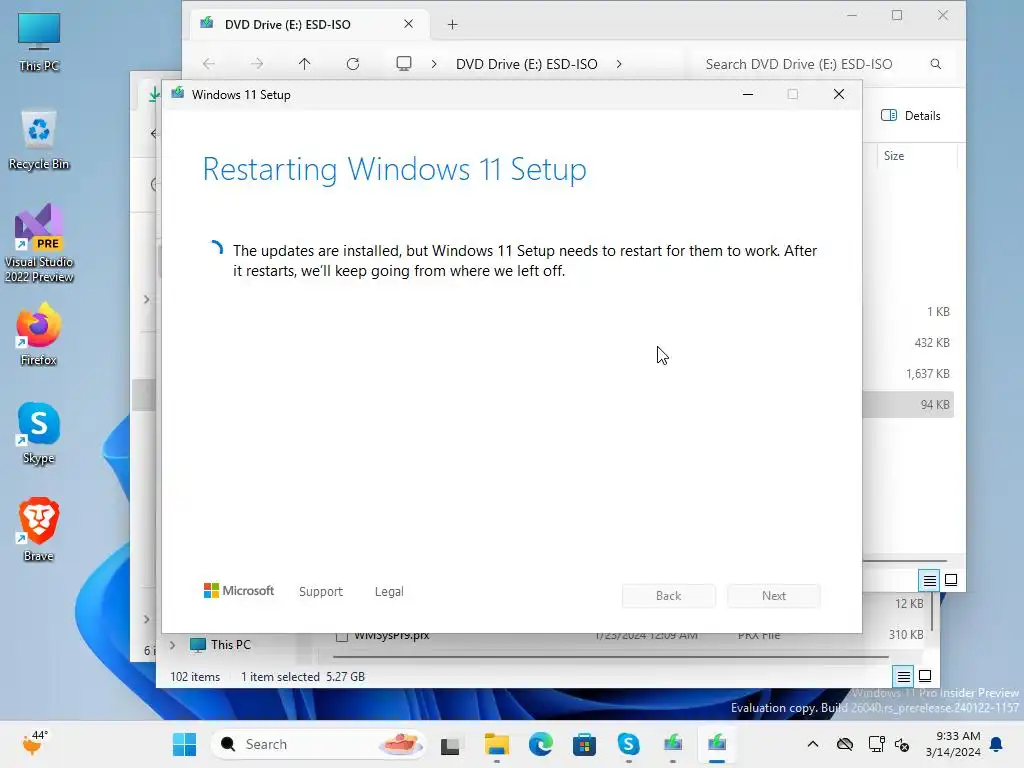This screenshot has height=768, width=1024.
Task: Open This PC desktop icon
Action: click(x=39, y=41)
